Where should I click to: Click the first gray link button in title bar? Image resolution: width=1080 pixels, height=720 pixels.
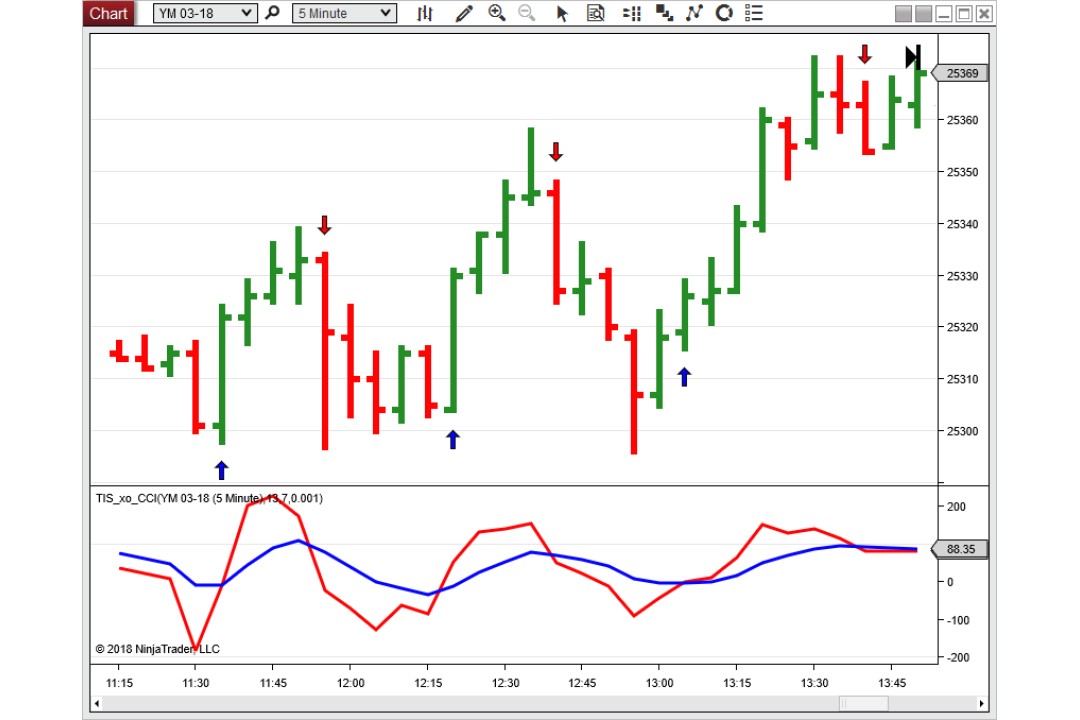click(x=903, y=14)
